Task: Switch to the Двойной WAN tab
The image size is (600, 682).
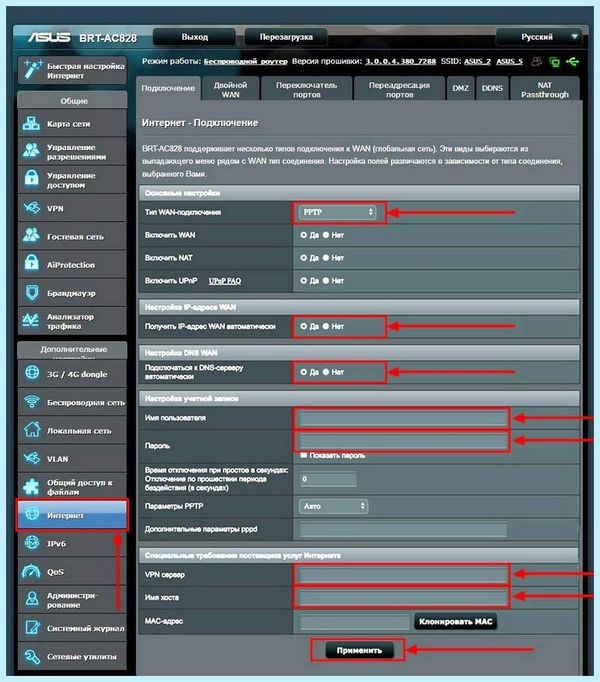Action: [x=230, y=90]
